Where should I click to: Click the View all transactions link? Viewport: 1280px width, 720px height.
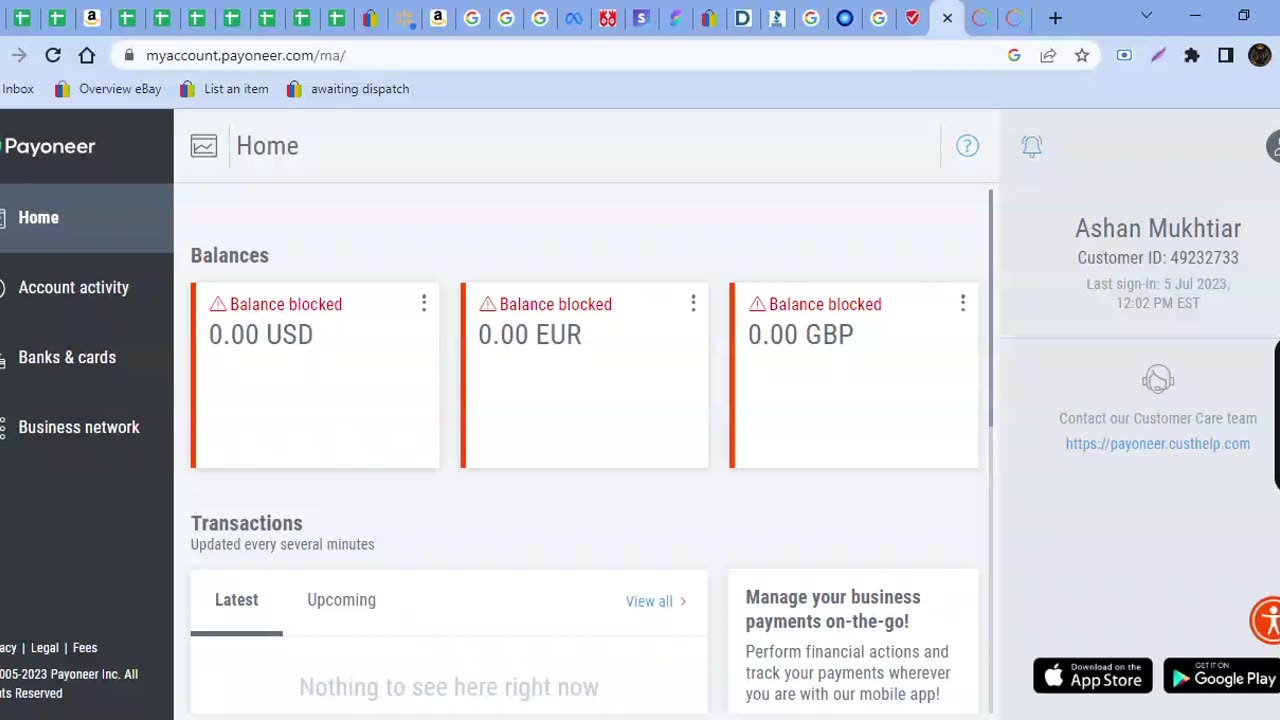click(656, 601)
